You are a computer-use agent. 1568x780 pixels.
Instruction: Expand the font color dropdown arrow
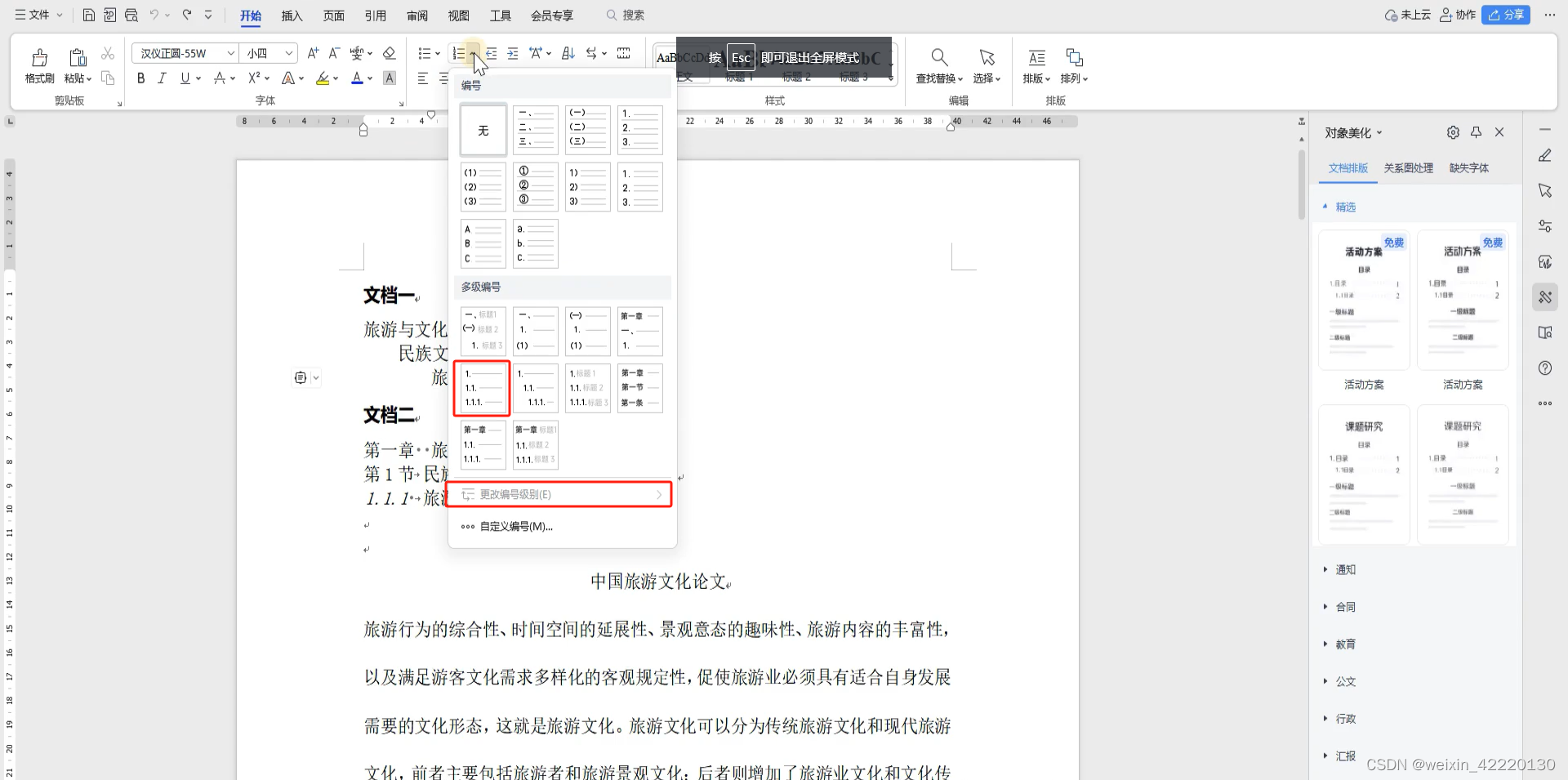click(370, 78)
